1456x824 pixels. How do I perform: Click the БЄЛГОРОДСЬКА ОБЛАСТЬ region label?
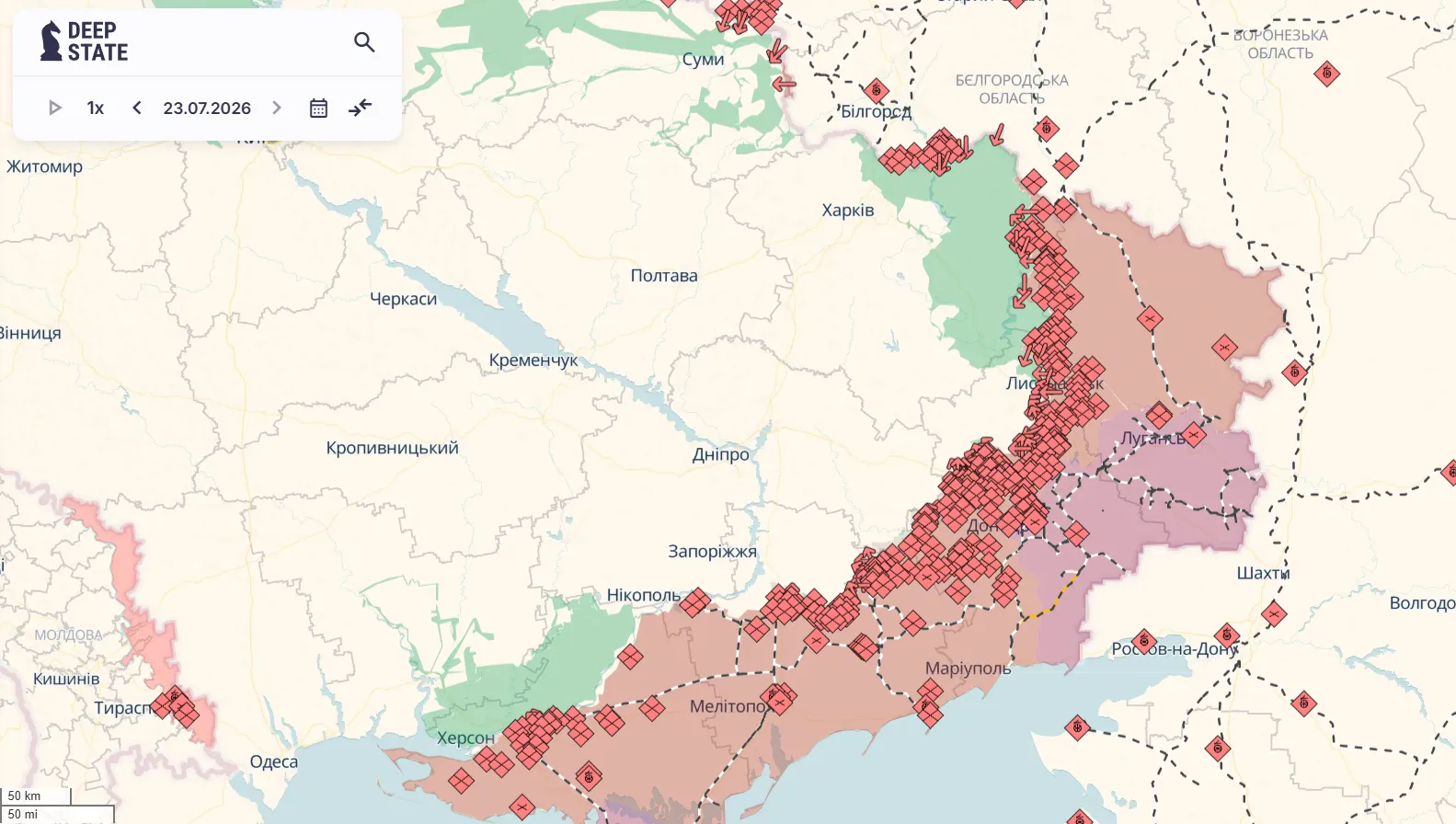click(x=1012, y=89)
